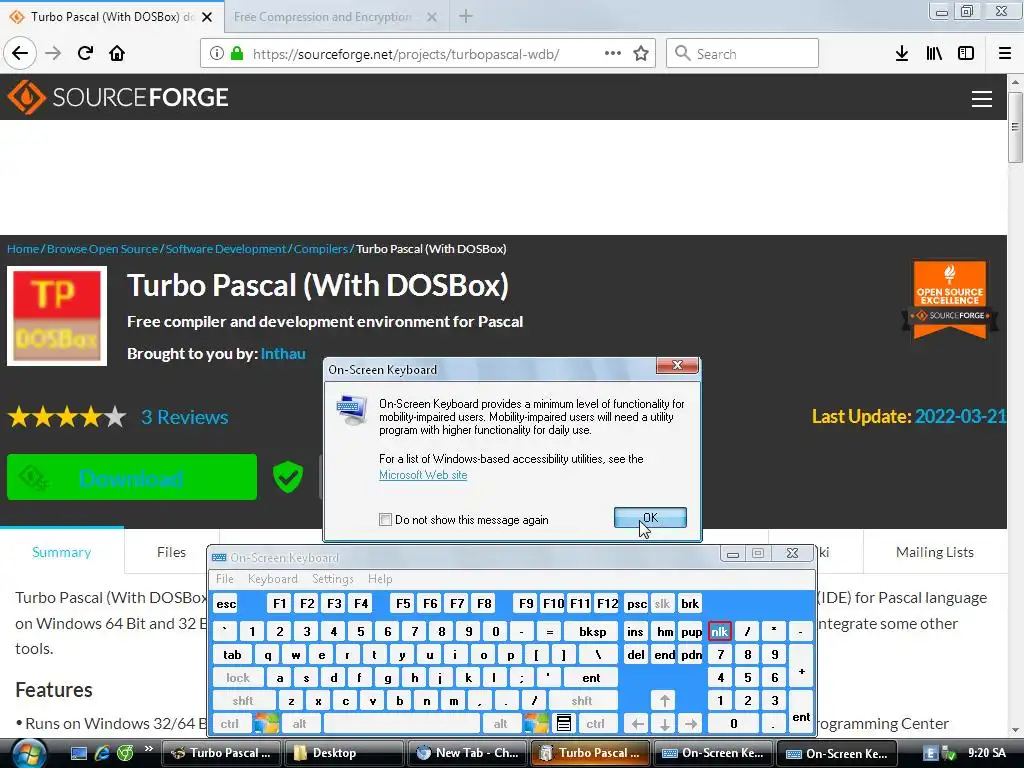The image size is (1024, 768).
Task: Open Software Development breadcrumb link
Action: (226, 249)
